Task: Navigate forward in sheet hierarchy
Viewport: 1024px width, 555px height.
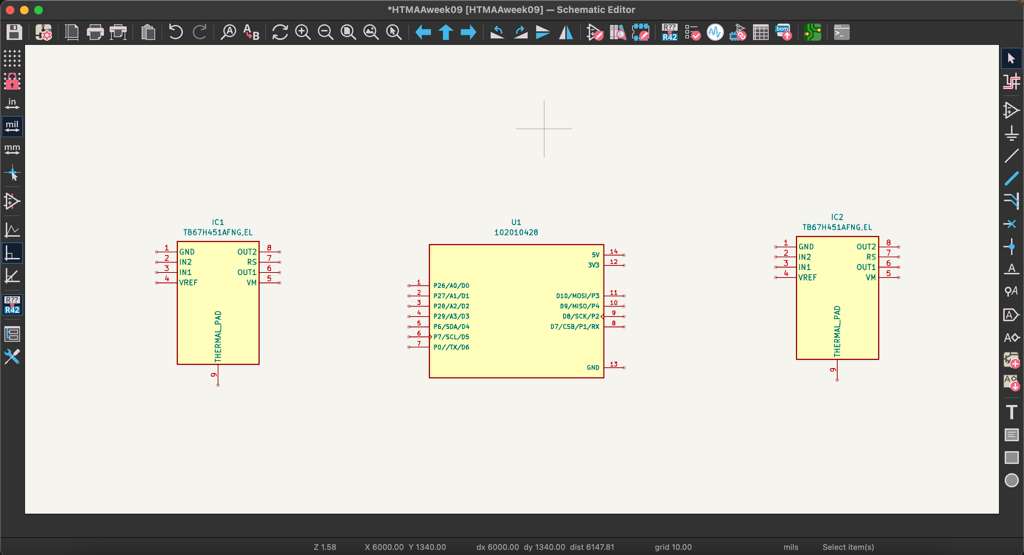Action: point(468,32)
